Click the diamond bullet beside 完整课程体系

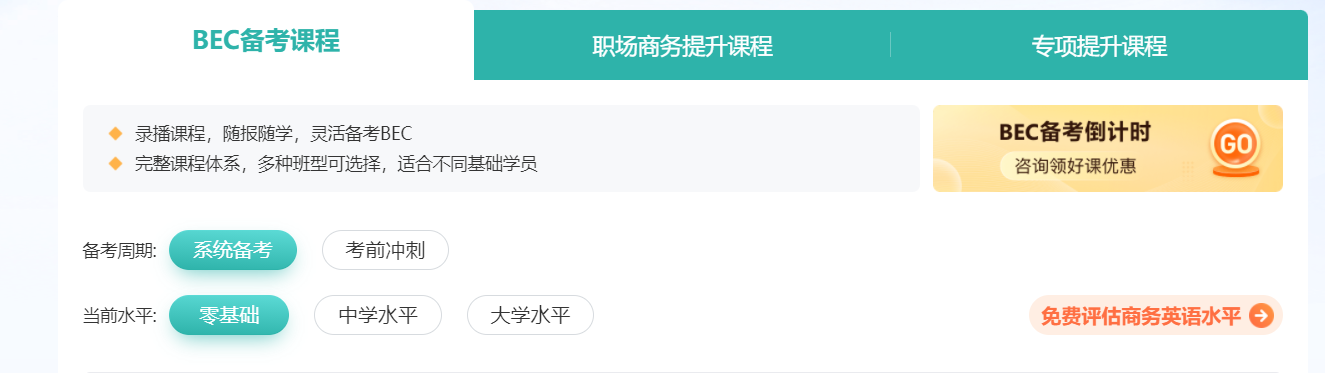(x=115, y=163)
